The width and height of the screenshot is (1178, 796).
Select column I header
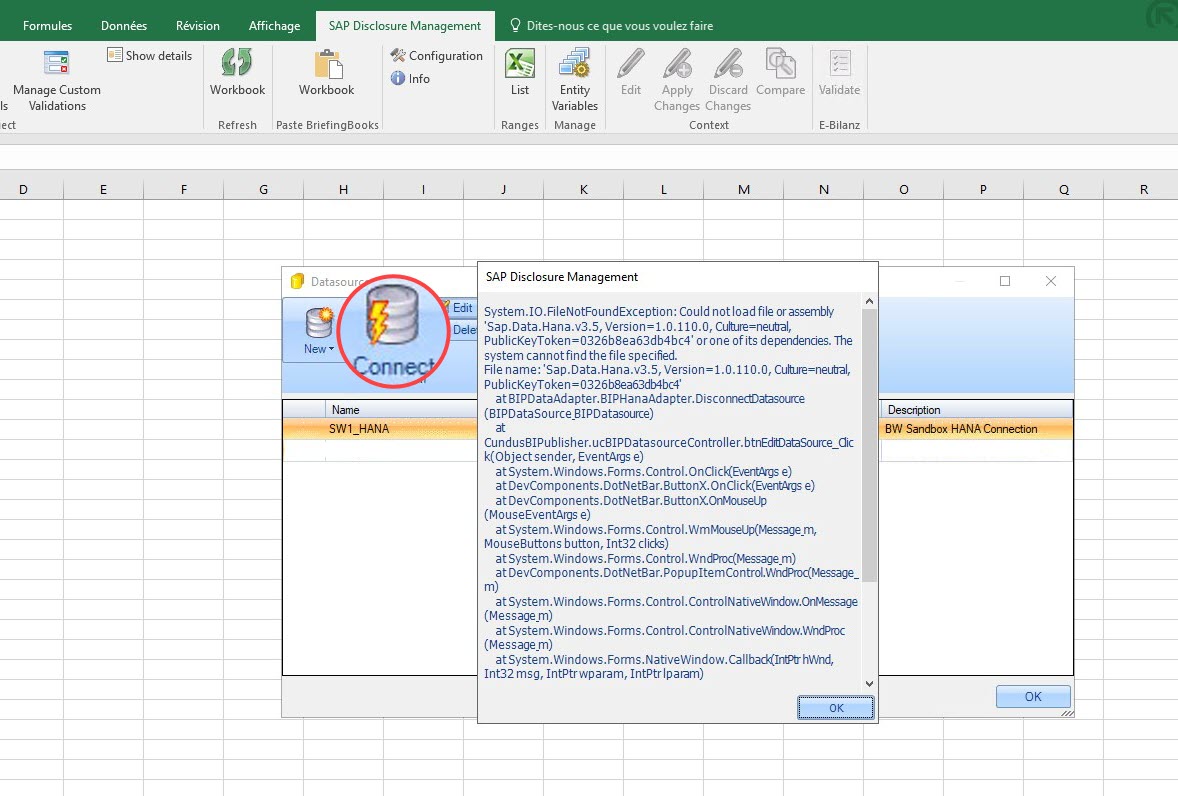point(423,189)
